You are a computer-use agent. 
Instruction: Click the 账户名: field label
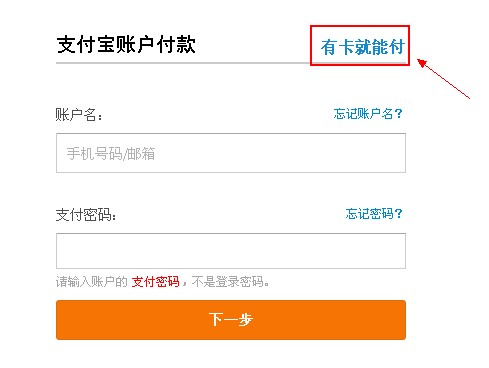(x=79, y=115)
